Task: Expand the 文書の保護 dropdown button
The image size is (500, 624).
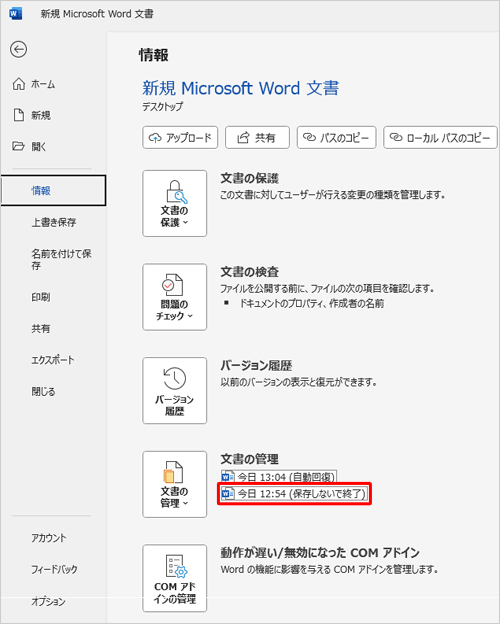Action: click(x=175, y=203)
